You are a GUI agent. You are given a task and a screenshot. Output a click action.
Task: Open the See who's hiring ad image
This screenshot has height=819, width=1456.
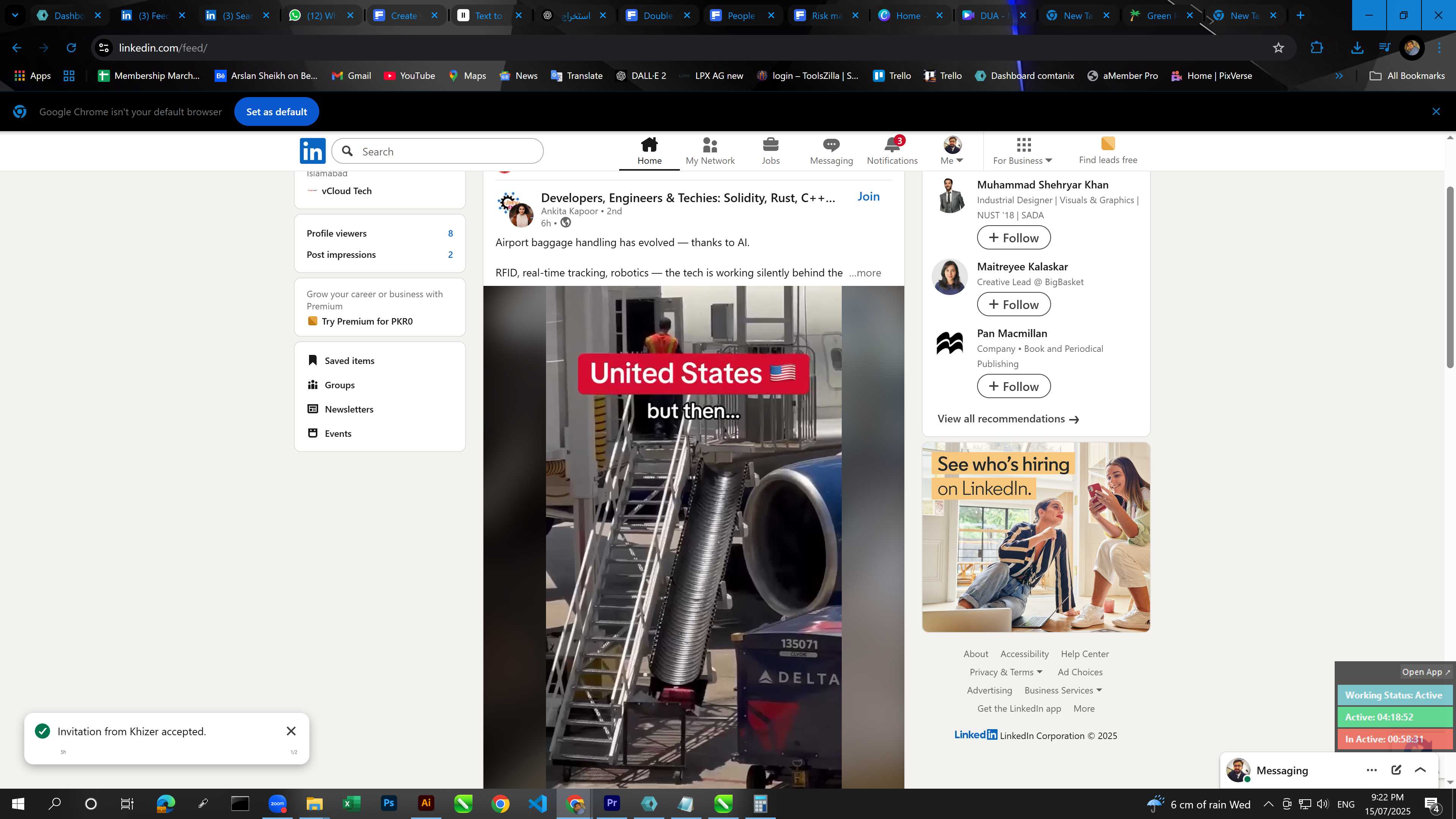point(1036,537)
